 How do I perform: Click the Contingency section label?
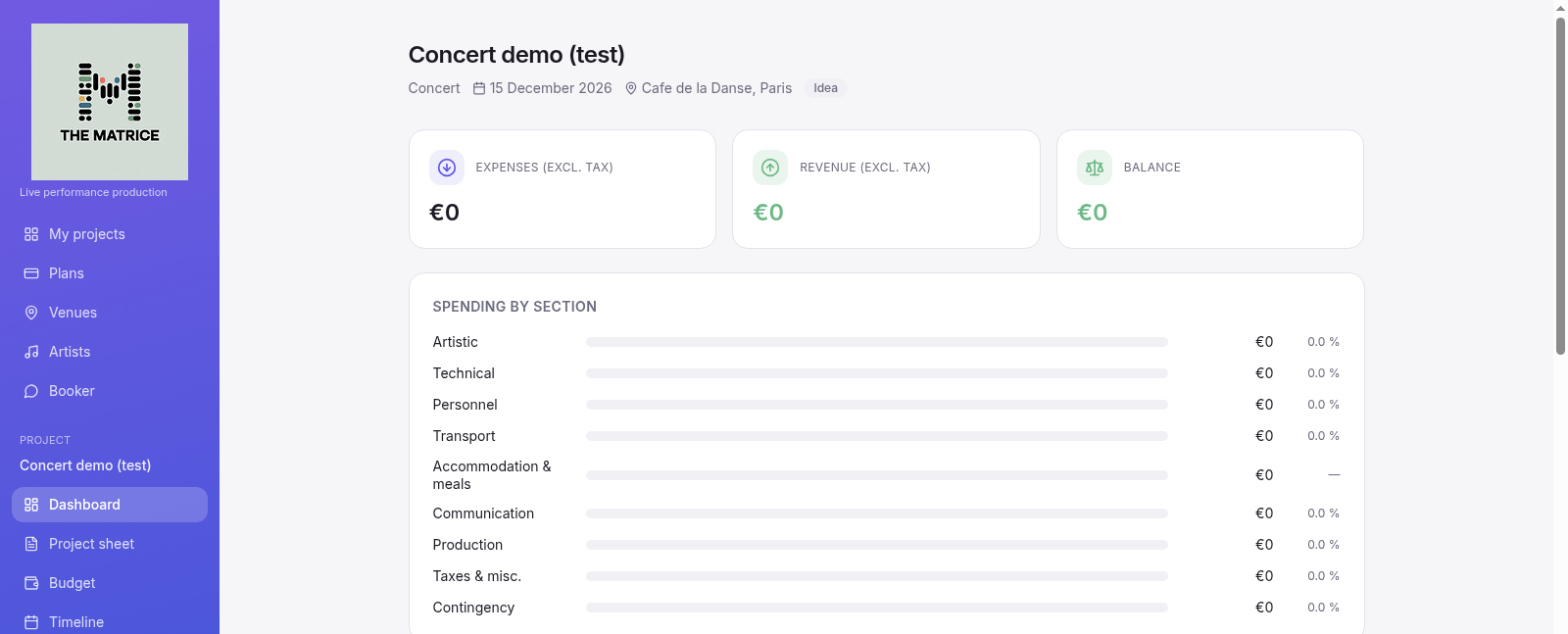coord(473,608)
